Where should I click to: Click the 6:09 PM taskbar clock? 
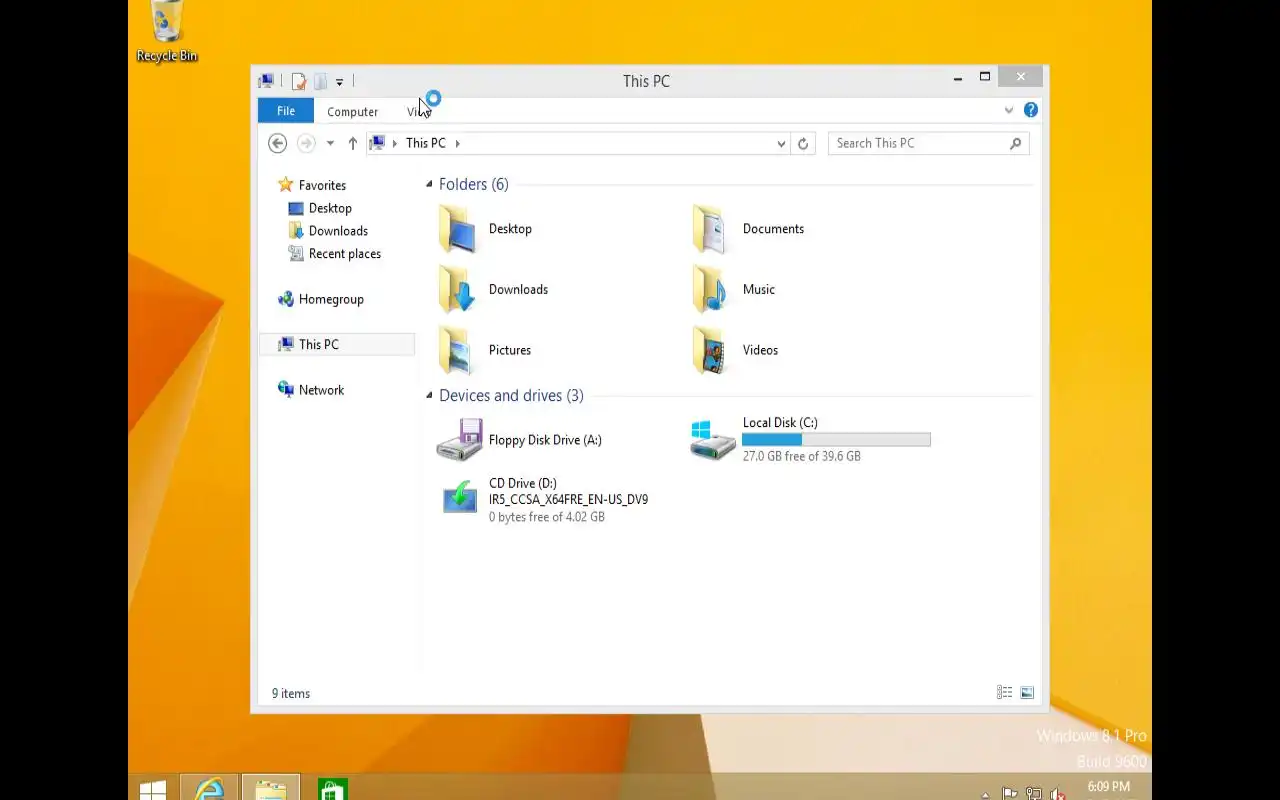tap(1108, 788)
